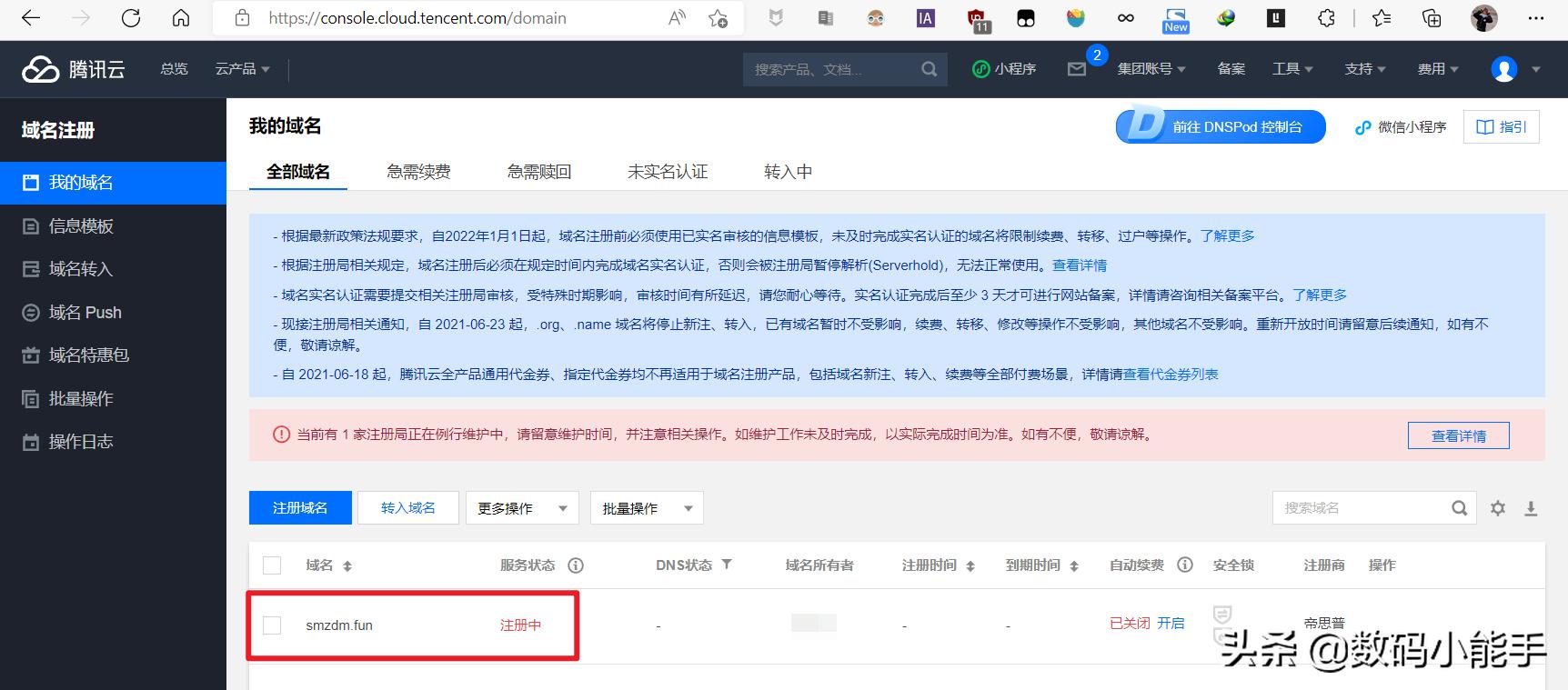Expand the 支持 dropdown
The width and height of the screenshot is (1568, 690).
[1365, 69]
